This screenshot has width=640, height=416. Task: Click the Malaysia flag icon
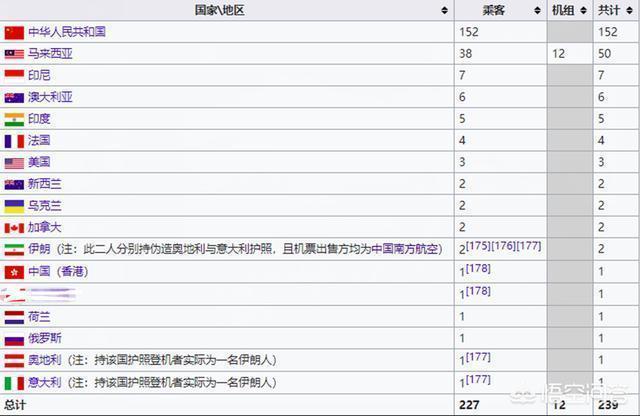pyautogui.click(x=14, y=54)
